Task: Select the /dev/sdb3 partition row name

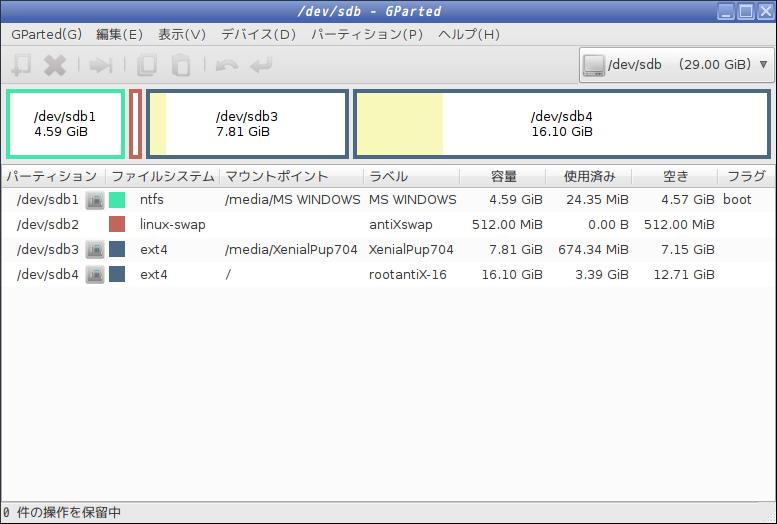Action: 48,249
